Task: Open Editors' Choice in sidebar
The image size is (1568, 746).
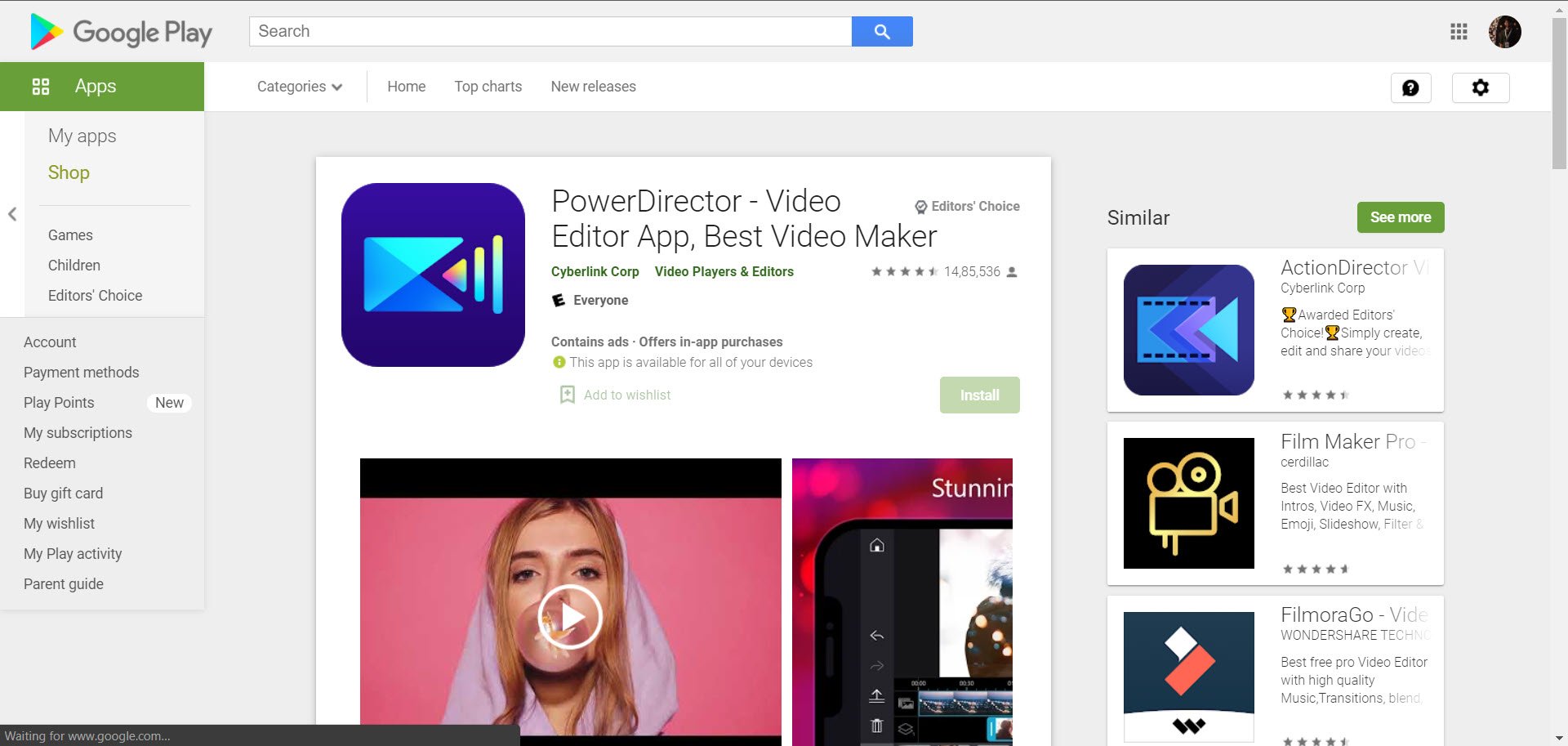Action: [x=95, y=296]
